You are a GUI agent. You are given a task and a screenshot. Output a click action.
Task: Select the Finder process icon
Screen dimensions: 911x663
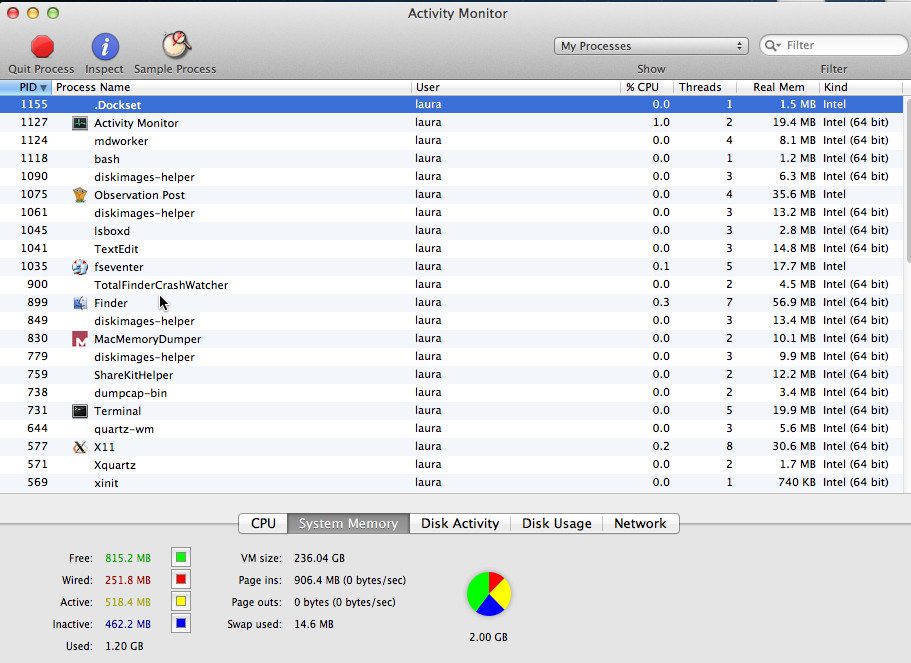click(79, 302)
